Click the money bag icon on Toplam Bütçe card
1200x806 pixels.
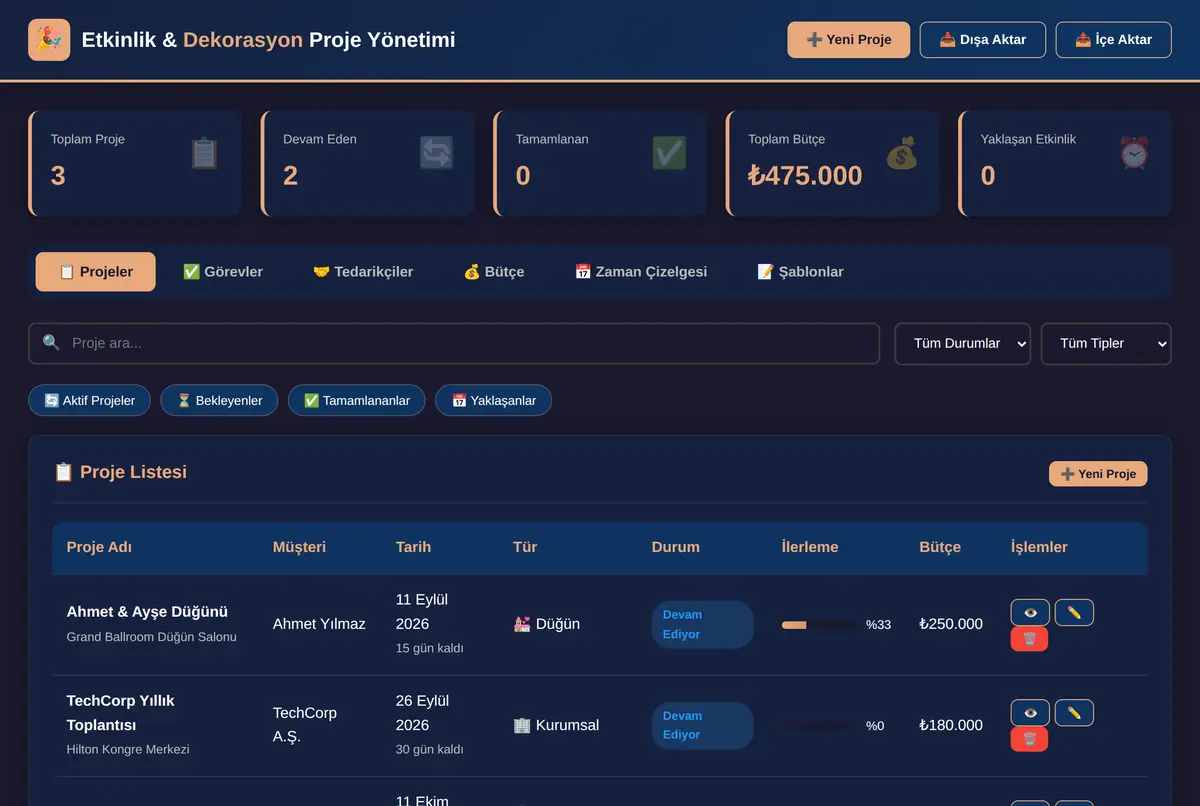(x=901, y=153)
